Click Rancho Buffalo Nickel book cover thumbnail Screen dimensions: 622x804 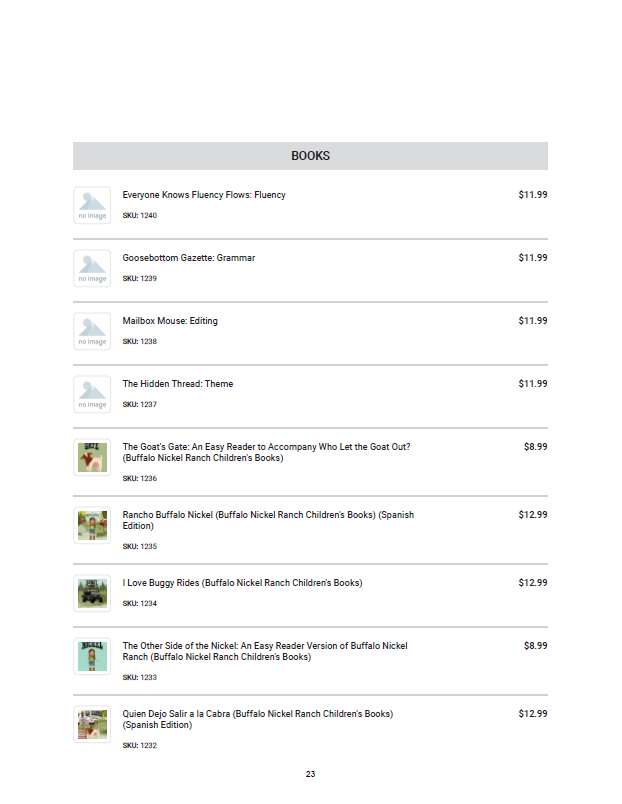coord(92,525)
